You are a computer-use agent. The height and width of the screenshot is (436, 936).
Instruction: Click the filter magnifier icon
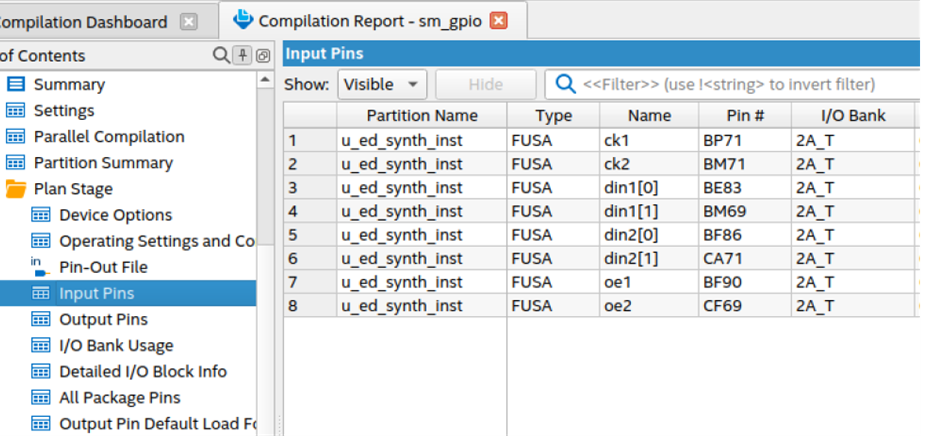[x=566, y=84]
